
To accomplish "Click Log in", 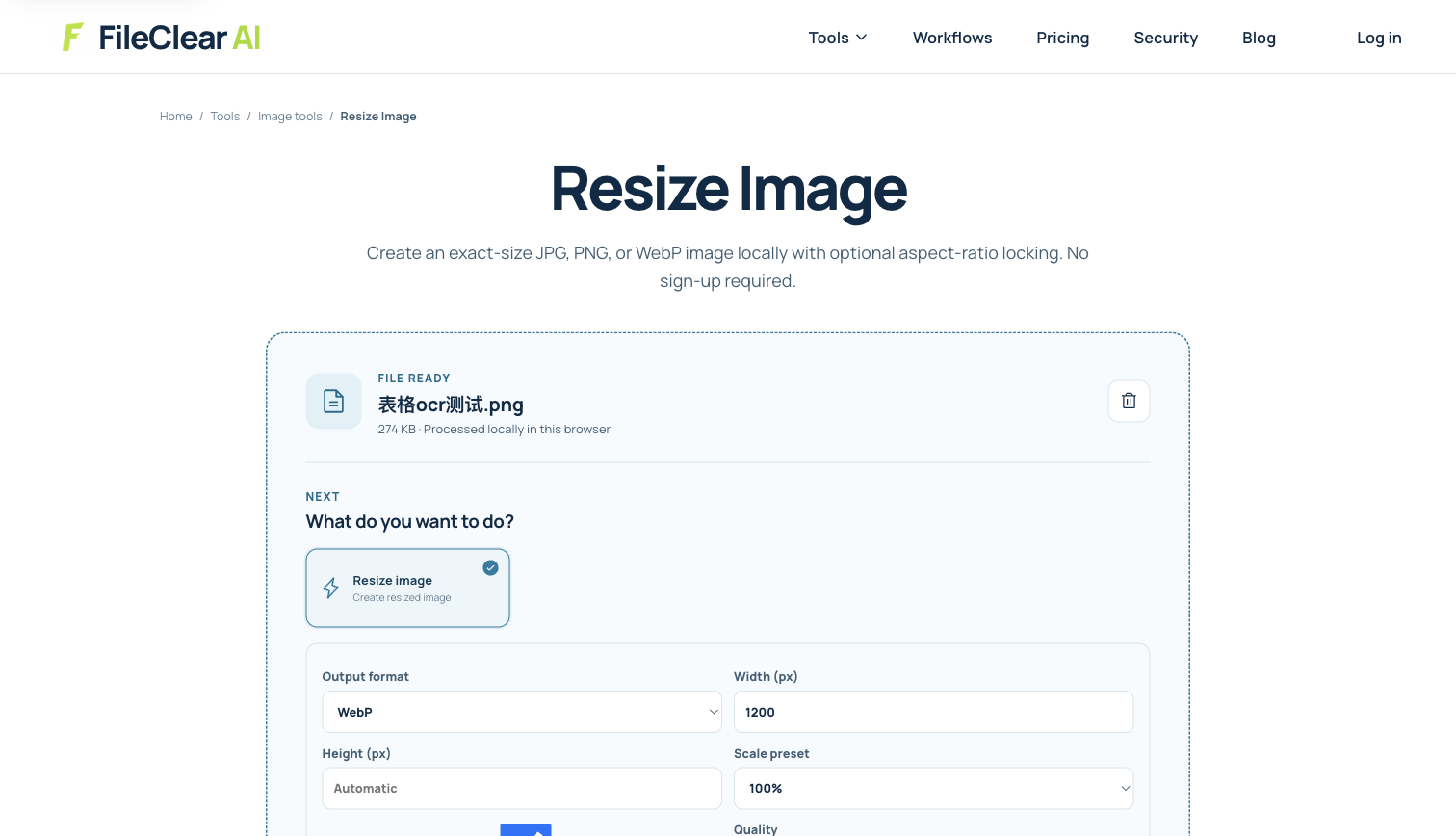I will click(x=1379, y=38).
